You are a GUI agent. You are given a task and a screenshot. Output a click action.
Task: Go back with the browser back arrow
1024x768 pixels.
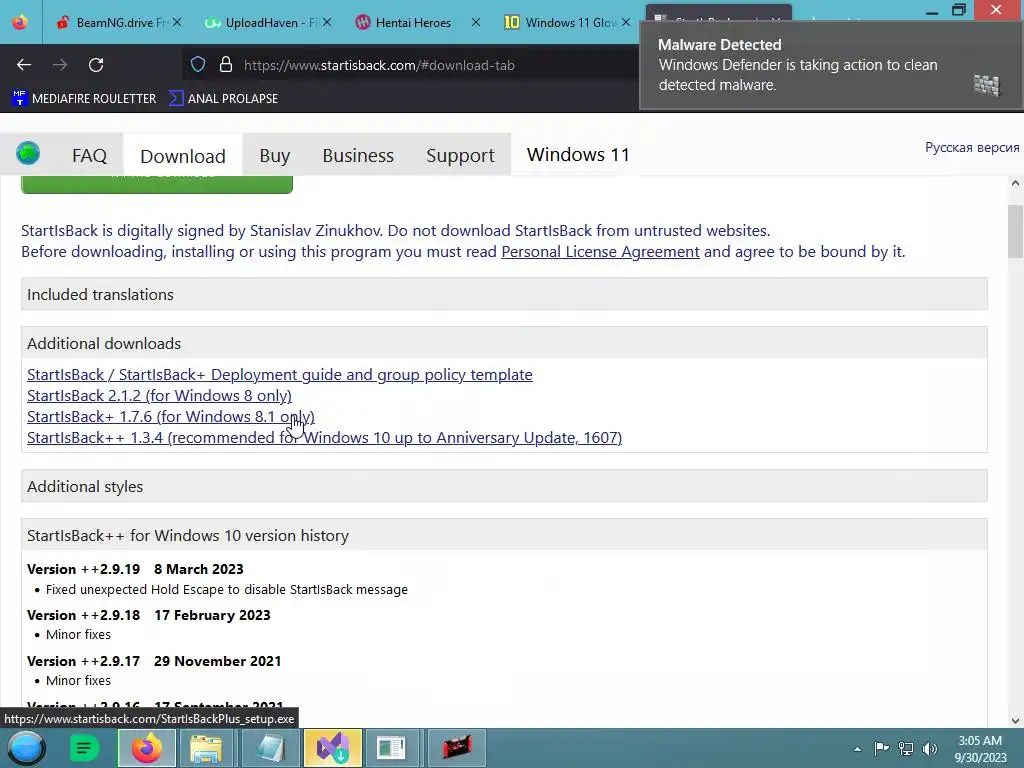click(x=24, y=65)
